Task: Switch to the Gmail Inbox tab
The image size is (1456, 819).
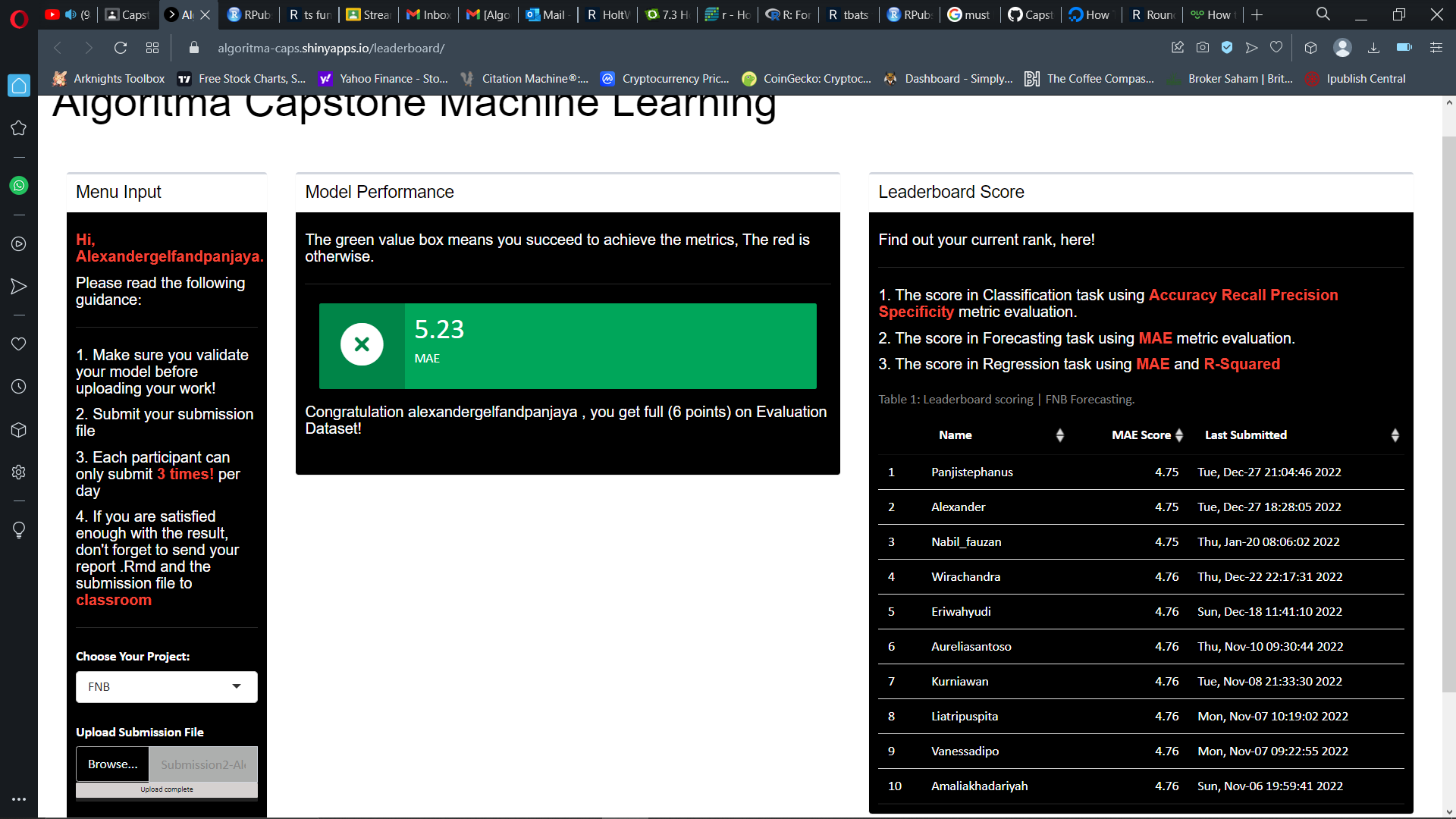Action: pos(428,14)
